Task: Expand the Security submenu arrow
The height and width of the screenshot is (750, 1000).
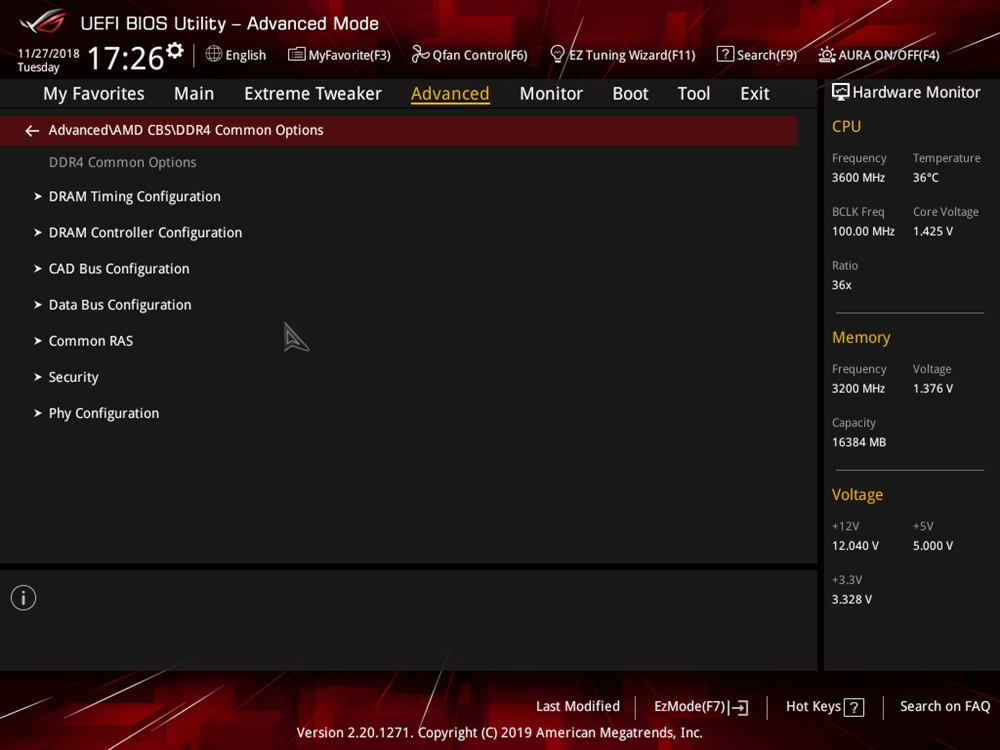Action: (x=38, y=378)
